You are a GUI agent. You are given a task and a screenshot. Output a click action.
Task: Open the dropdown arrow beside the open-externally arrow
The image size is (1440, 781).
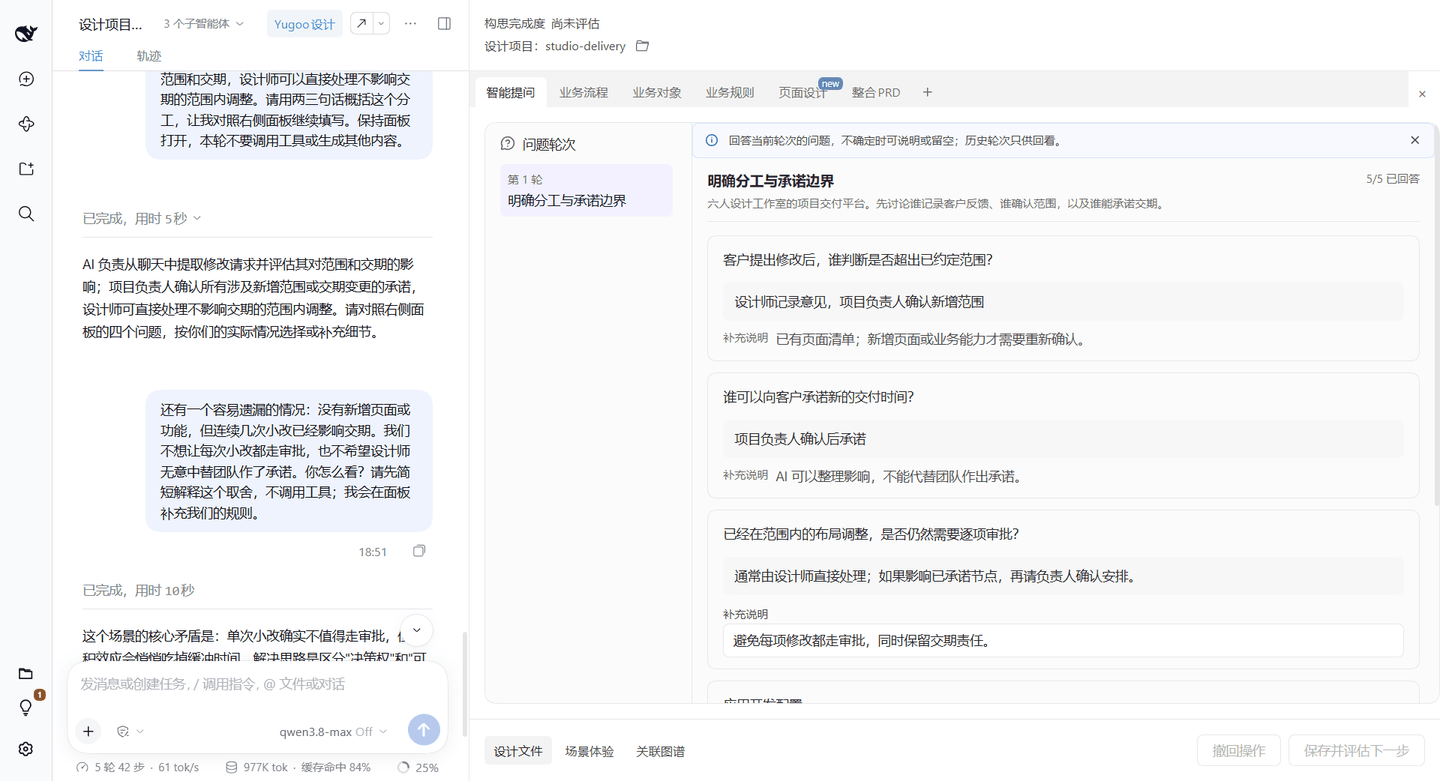(381, 24)
